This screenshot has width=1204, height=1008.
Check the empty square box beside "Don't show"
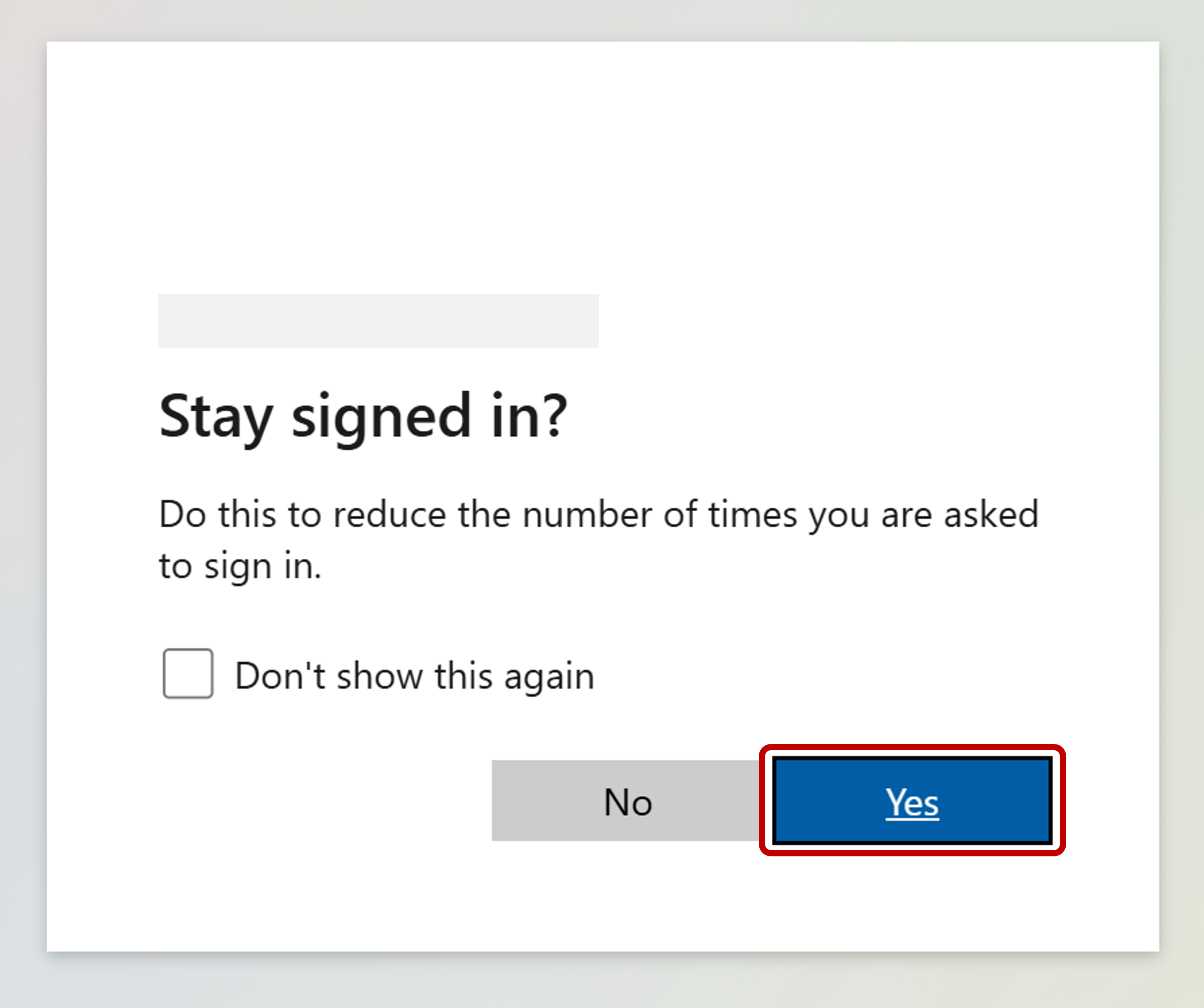(x=188, y=674)
